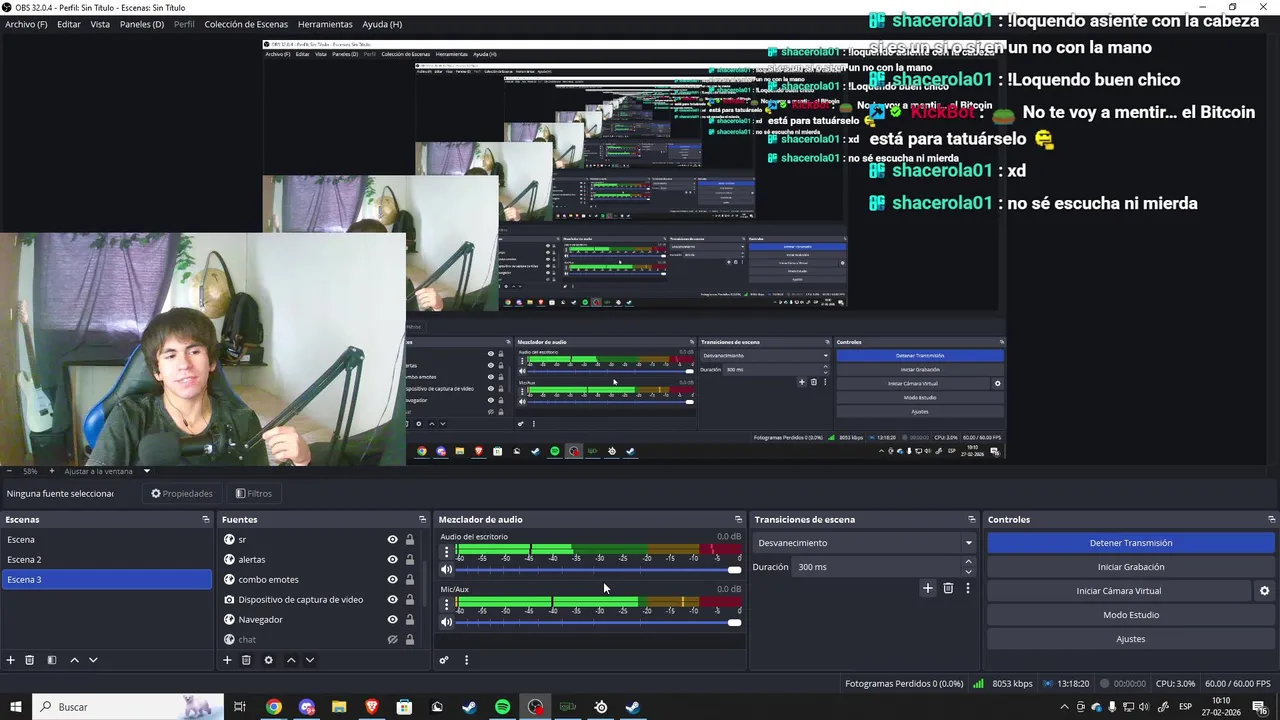
Task: Open virtual camera settings gear
Action: [1264, 591]
